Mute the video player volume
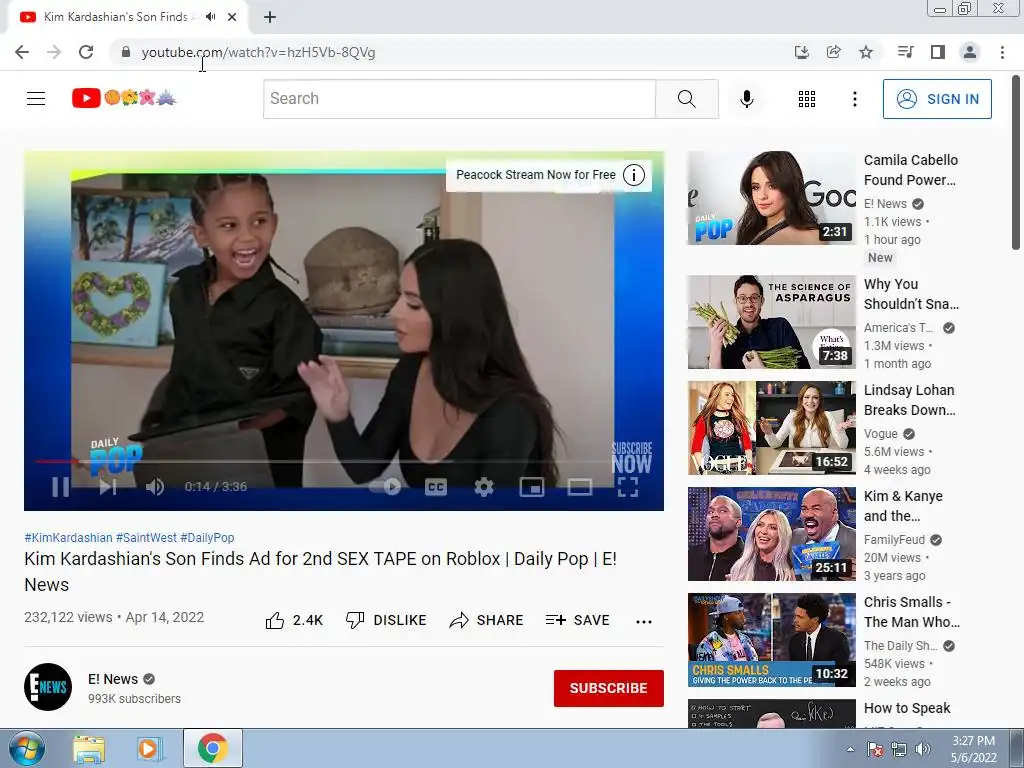This screenshot has height=768, width=1024. click(x=155, y=487)
